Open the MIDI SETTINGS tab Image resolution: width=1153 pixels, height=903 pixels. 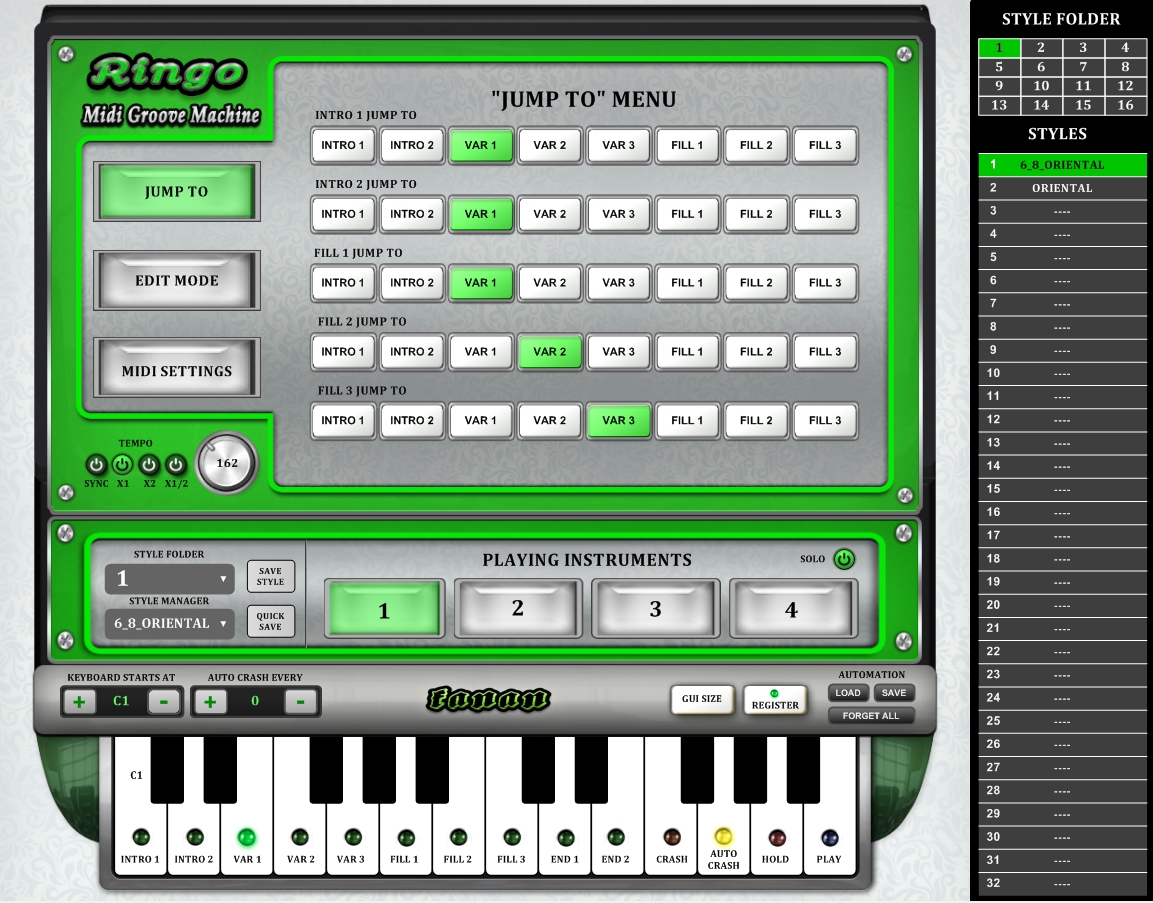(x=177, y=371)
